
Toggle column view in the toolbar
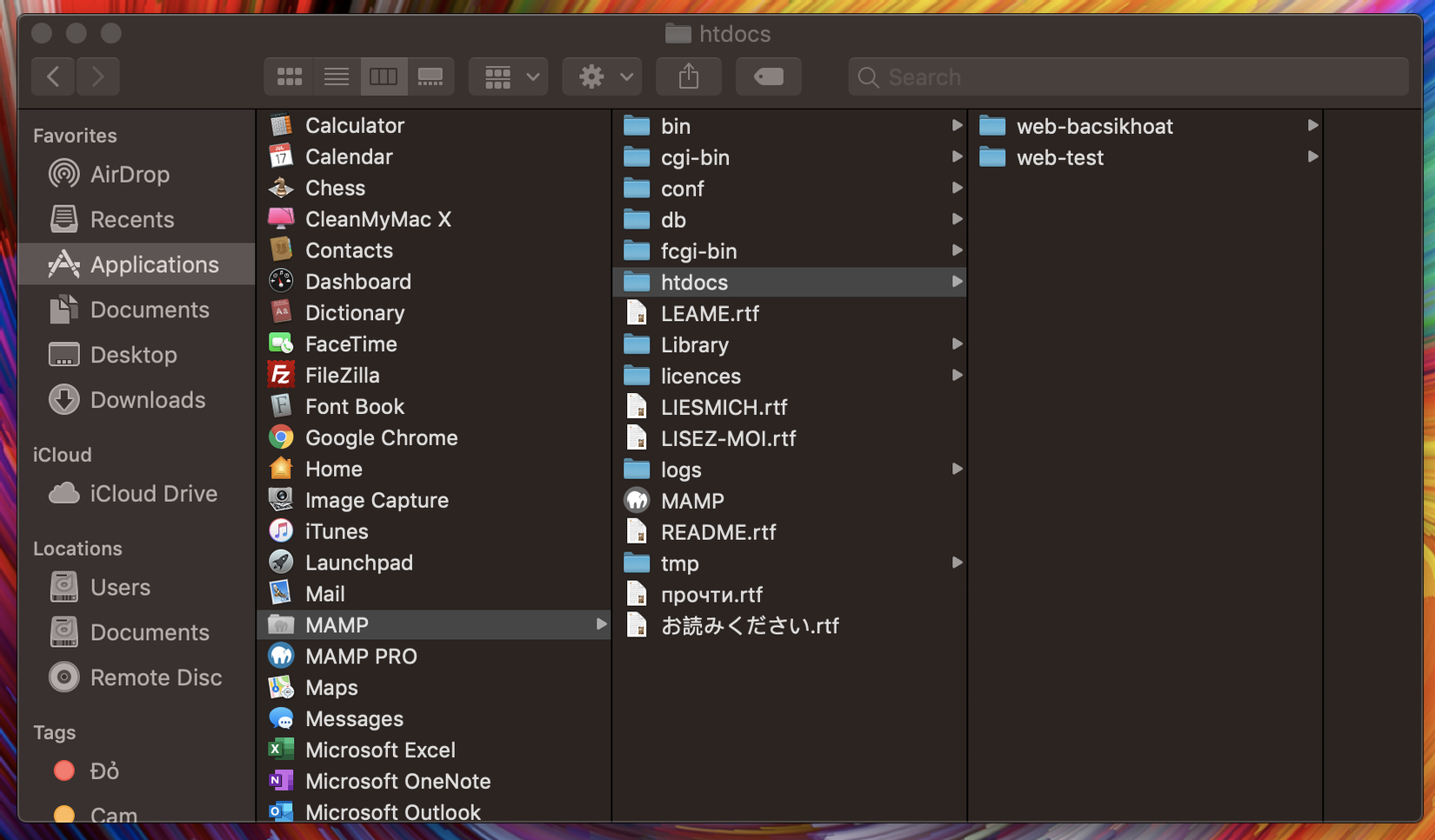(384, 77)
